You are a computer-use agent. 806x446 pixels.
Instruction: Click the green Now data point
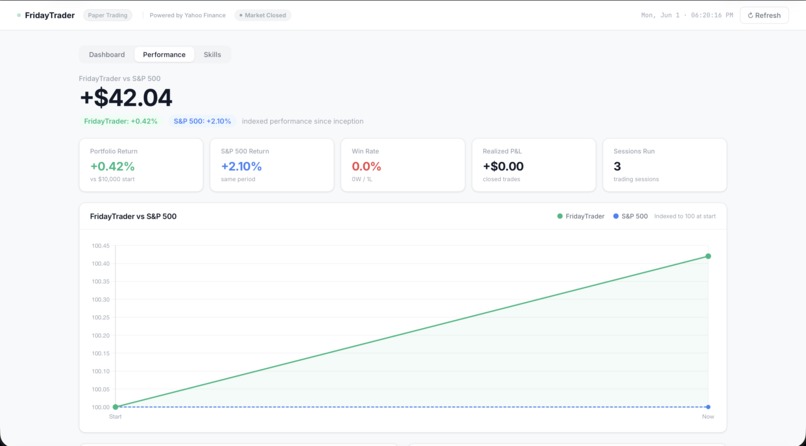(708, 256)
